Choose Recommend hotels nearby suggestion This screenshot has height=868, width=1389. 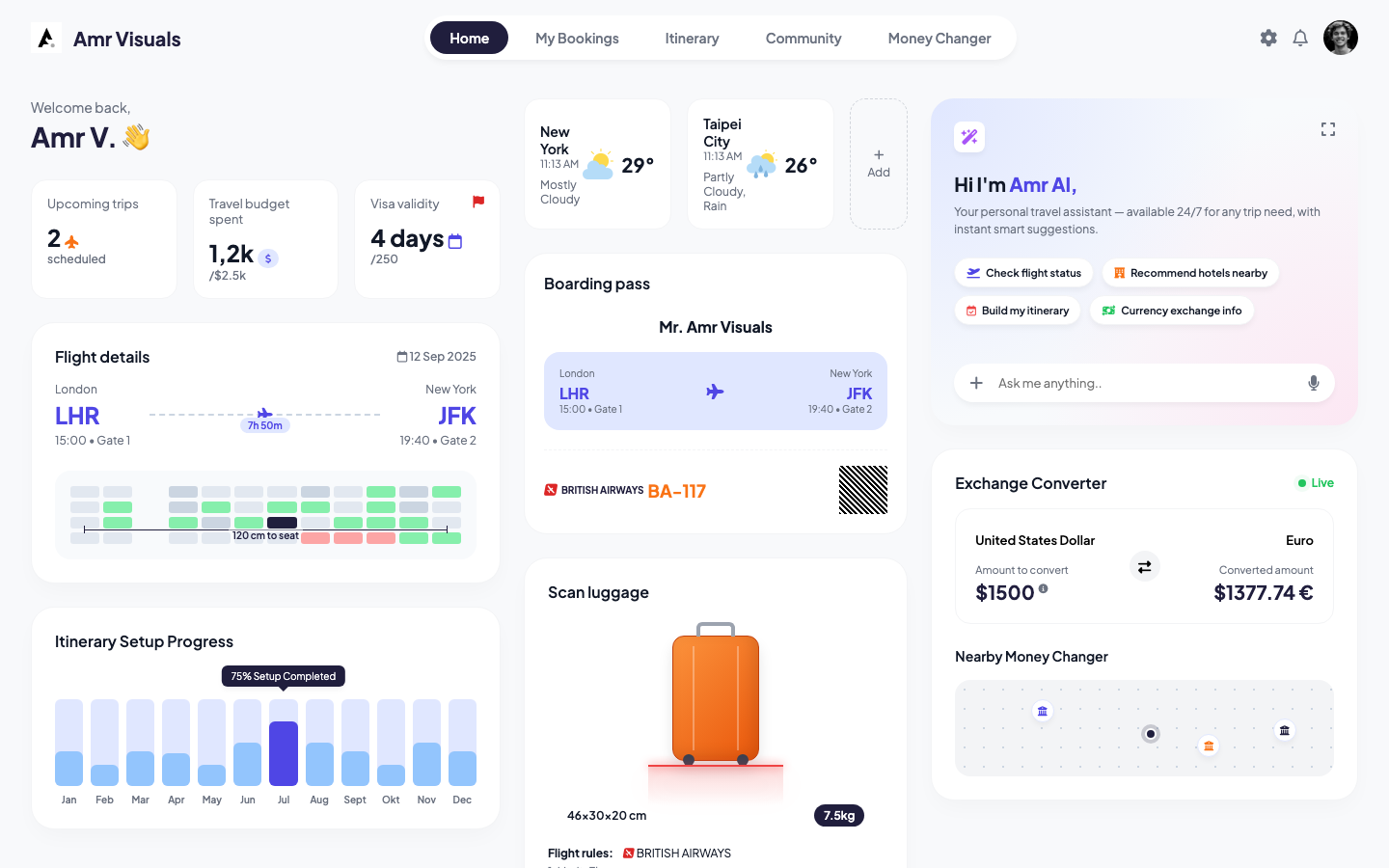(1190, 273)
